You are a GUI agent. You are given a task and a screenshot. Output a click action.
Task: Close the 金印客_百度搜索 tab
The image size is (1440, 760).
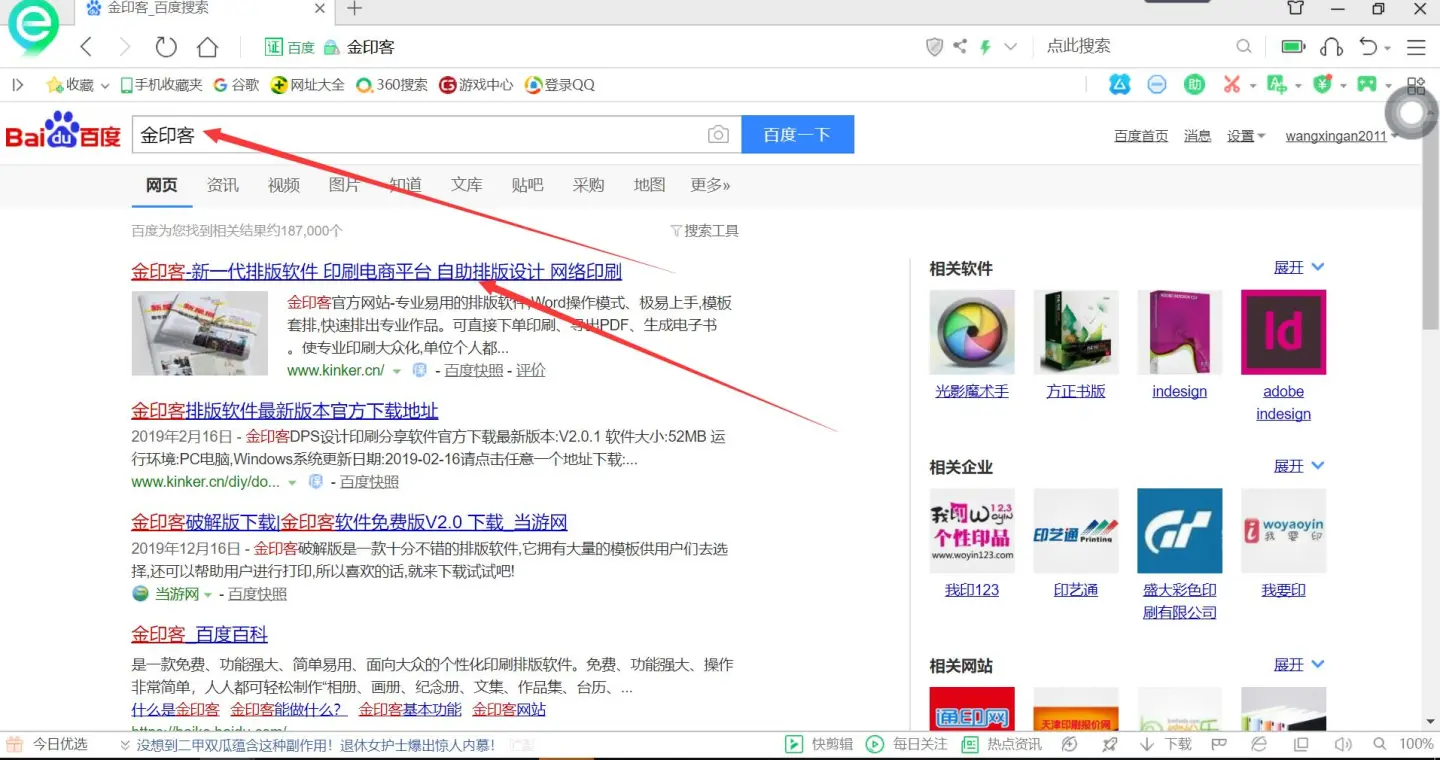[x=320, y=9]
